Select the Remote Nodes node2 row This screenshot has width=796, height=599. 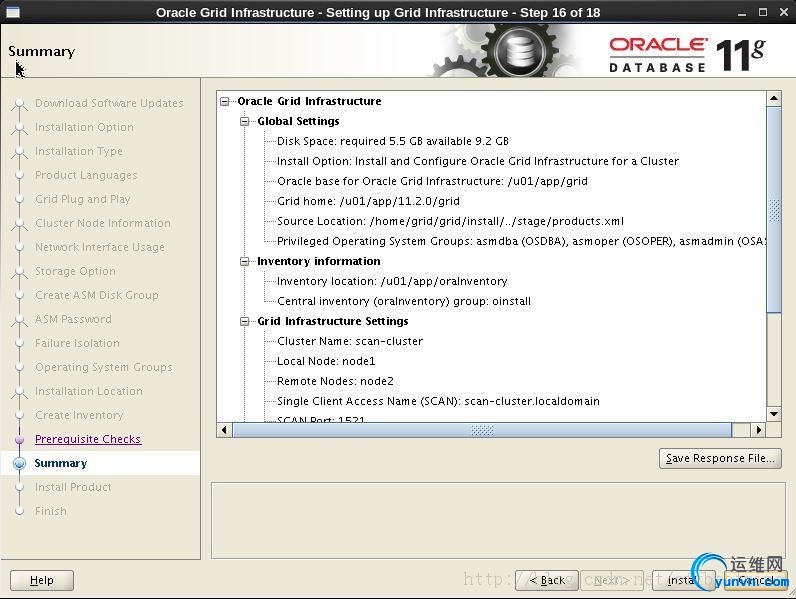click(x=335, y=381)
